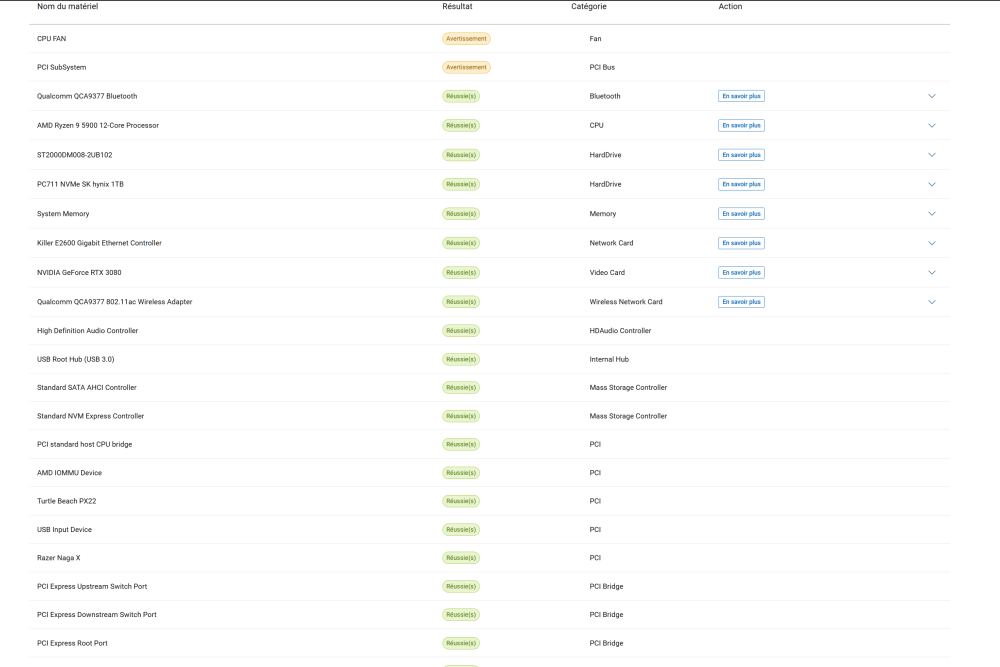The height and width of the screenshot is (667, 1000).
Task: Open En savoir plus for PC711 NVMe
Action: coord(741,184)
